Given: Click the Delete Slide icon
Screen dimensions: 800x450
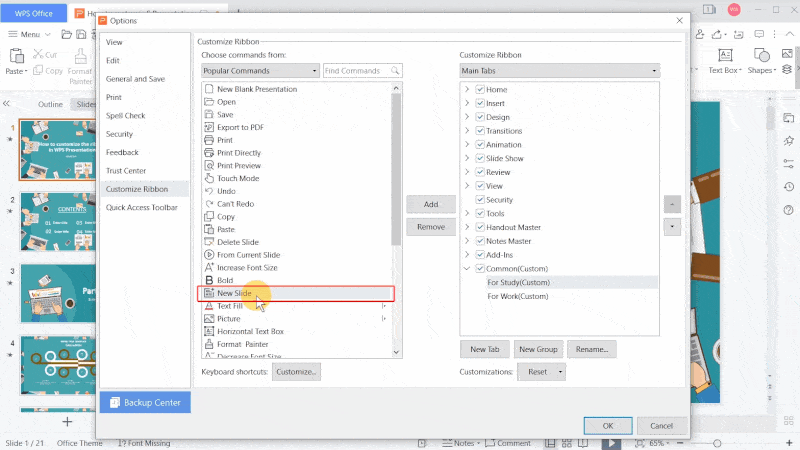Looking at the screenshot, I should click(x=209, y=242).
